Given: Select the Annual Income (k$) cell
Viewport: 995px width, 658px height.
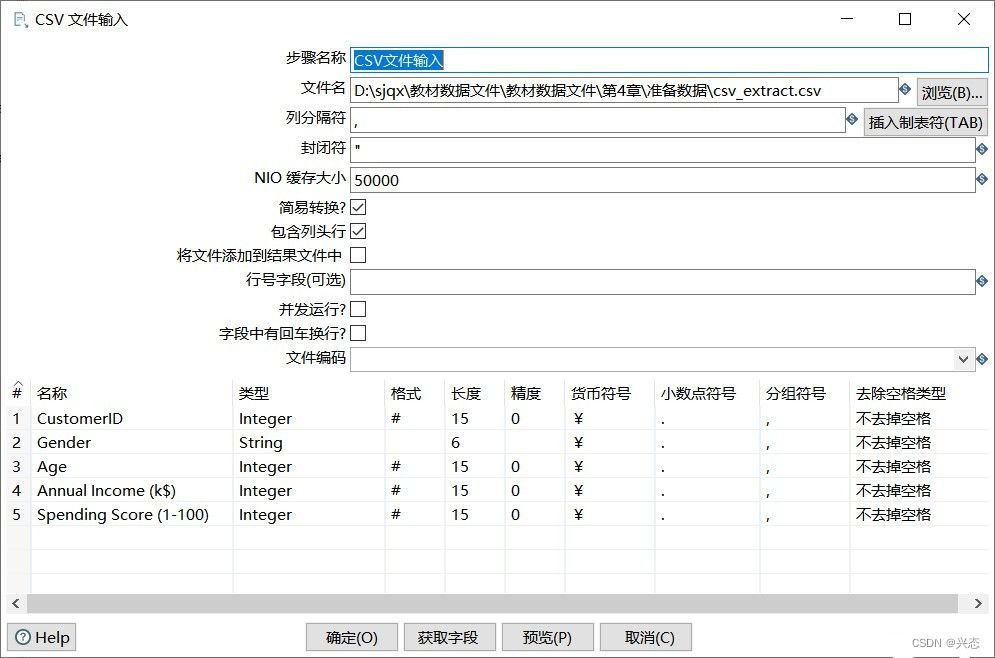Looking at the screenshot, I should coord(131,490).
